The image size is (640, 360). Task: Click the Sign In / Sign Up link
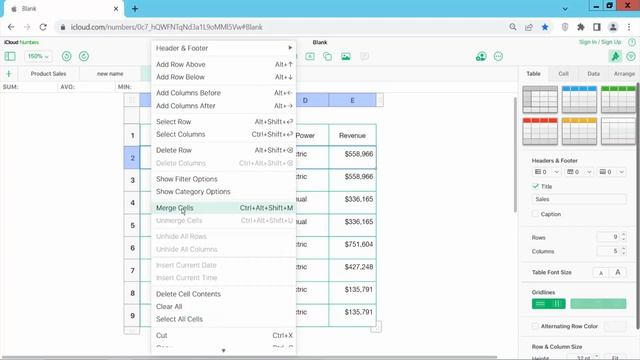point(600,42)
